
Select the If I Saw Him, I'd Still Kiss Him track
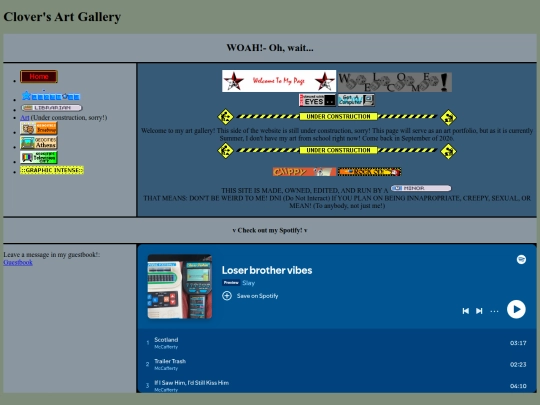337,385
